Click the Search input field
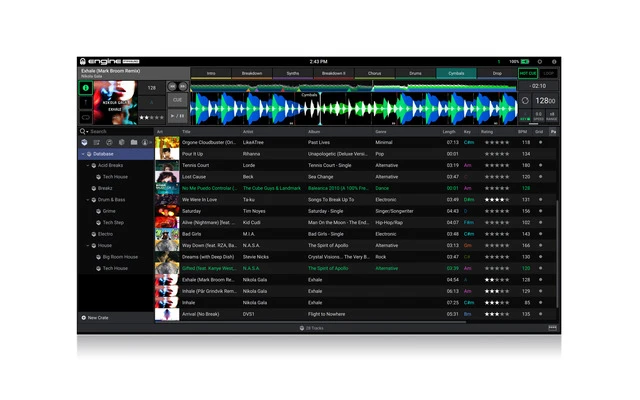This screenshot has height=400, width=640. click(x=121, y=131)
